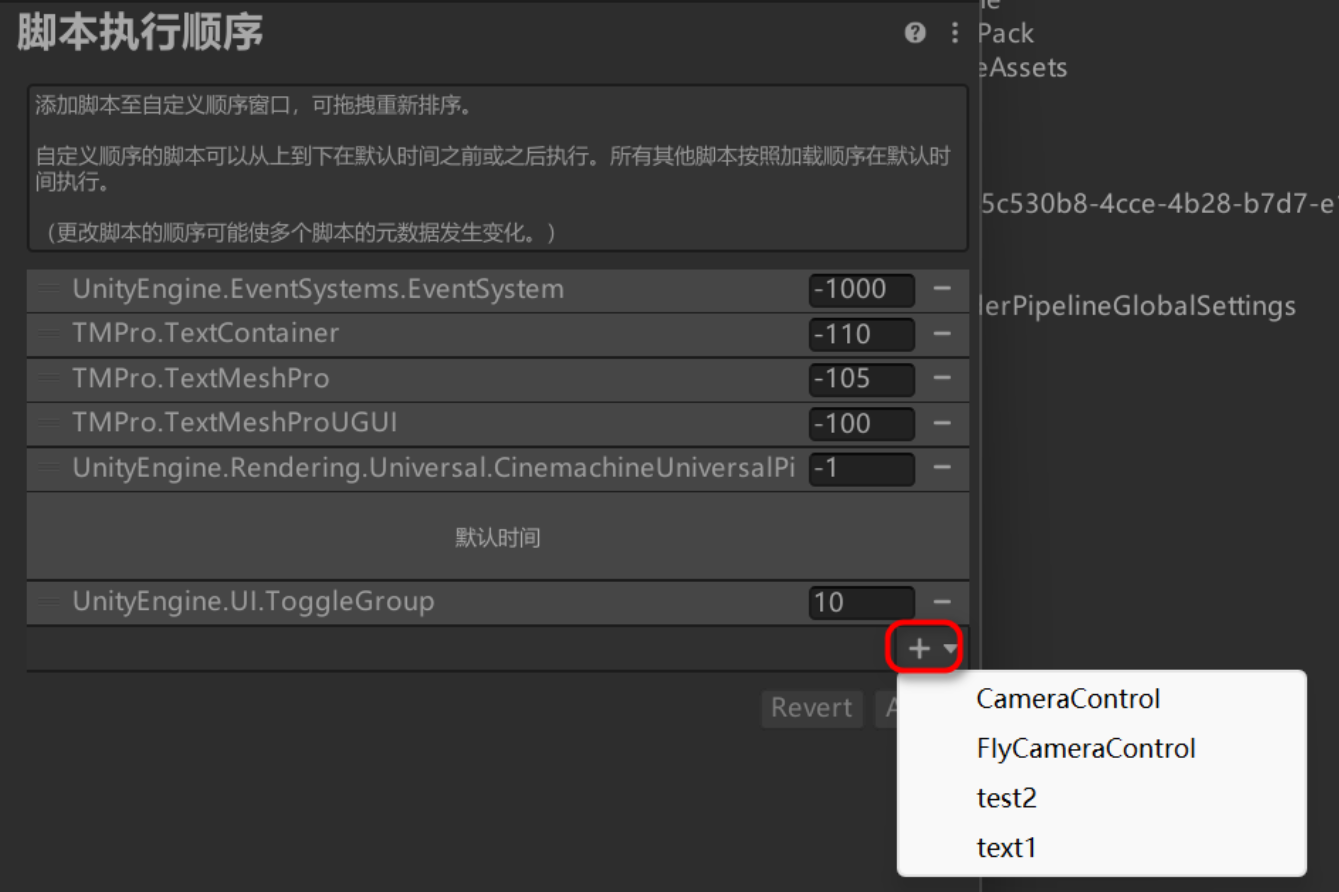Open the panel's three-dot overflow menu
The image size is (1339, 892).
coord(953,32)
